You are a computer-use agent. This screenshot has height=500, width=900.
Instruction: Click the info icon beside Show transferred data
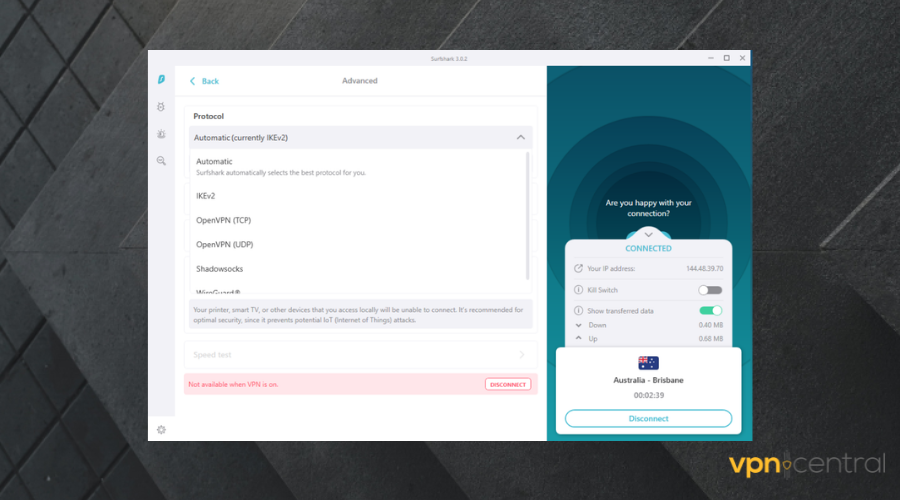pos(578,311)
